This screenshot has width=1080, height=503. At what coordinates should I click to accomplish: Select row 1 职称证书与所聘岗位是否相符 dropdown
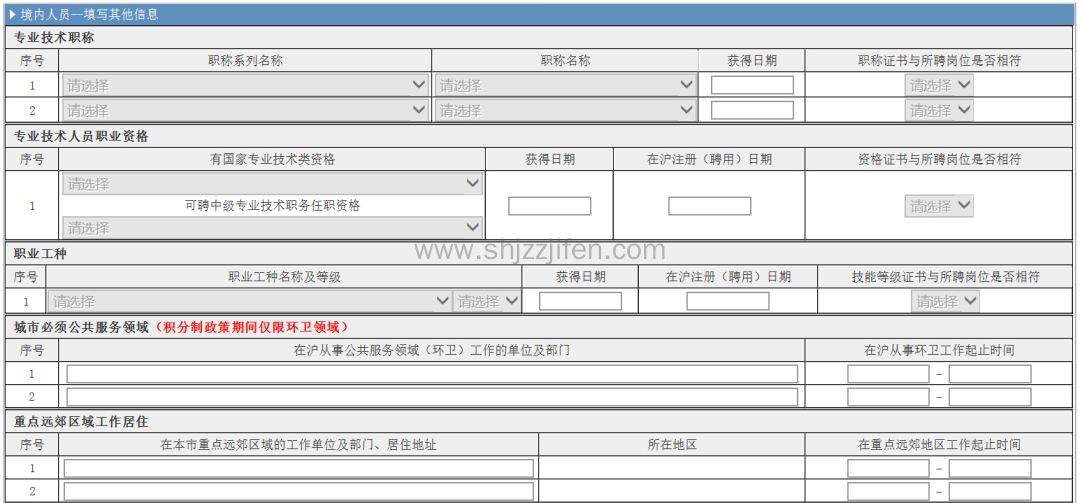click(939, 85)
